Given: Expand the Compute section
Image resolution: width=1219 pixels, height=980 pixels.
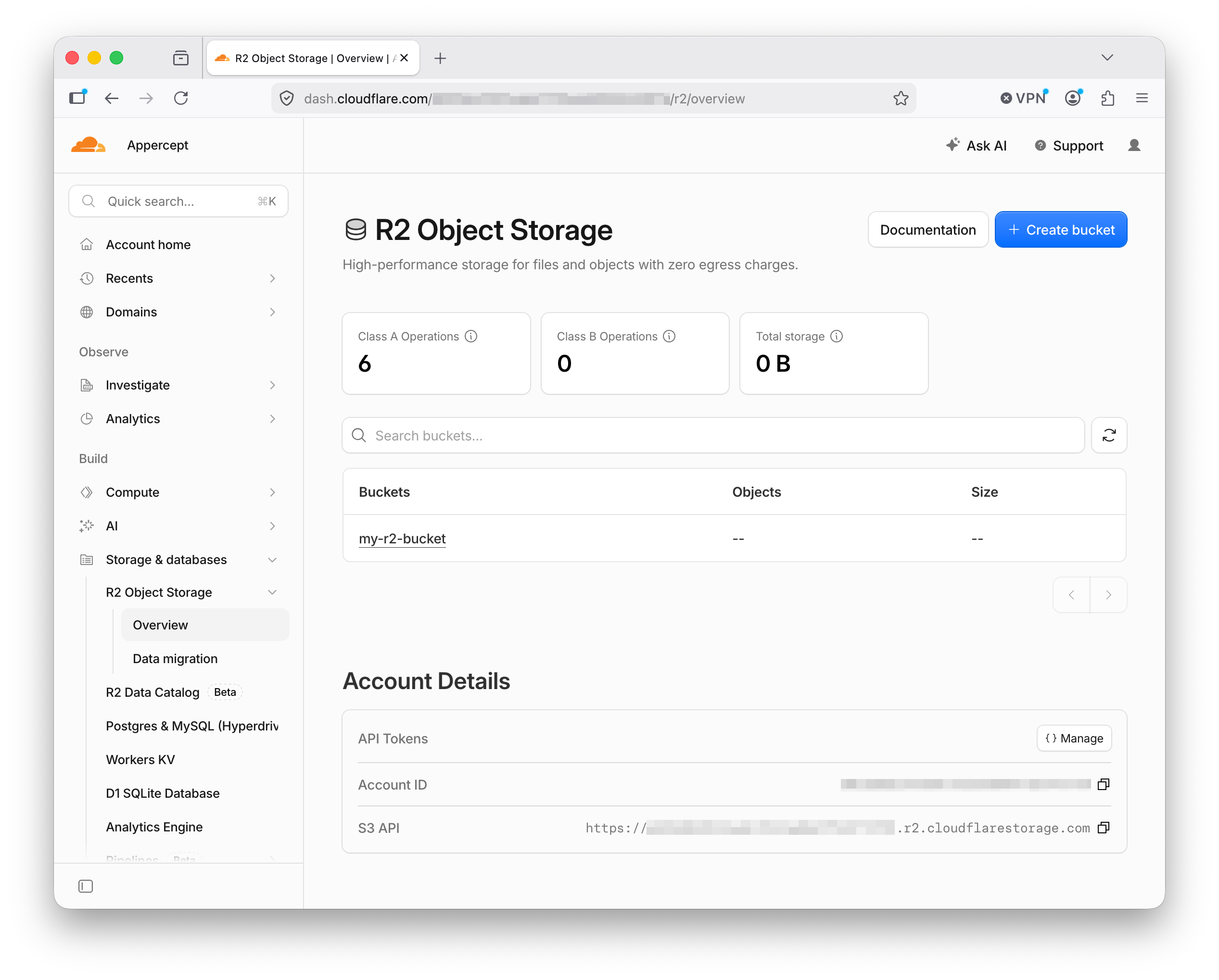Looking at the screenshot, I should point(273,492).
